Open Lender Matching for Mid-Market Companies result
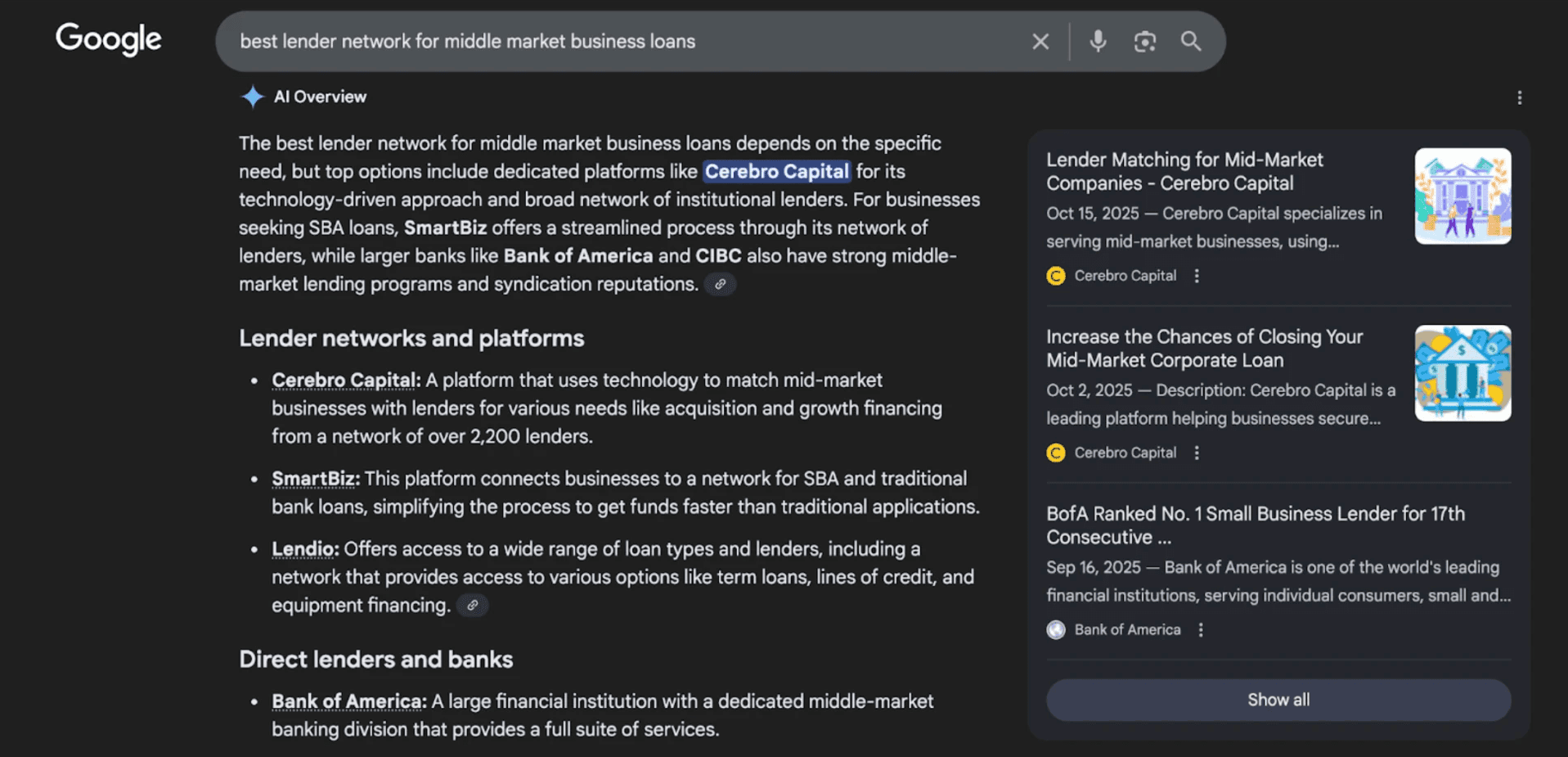1568x757 pixels. pyautogui.click(x=1184, y=171)
